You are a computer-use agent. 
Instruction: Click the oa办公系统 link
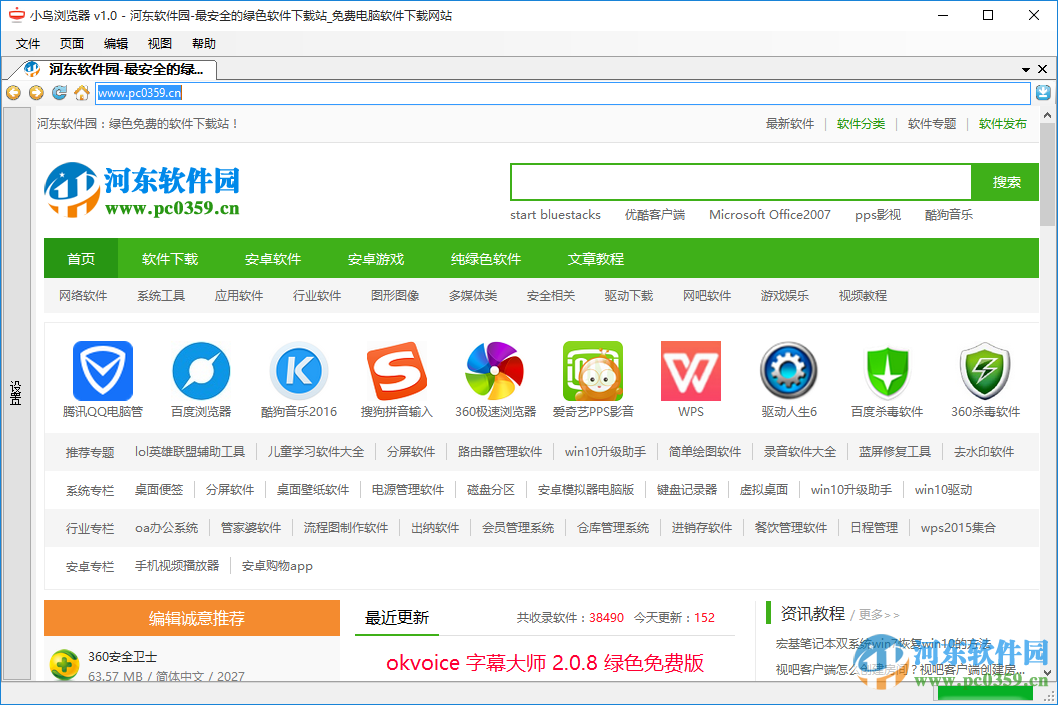pyautogui.click(x=167, y=528)
